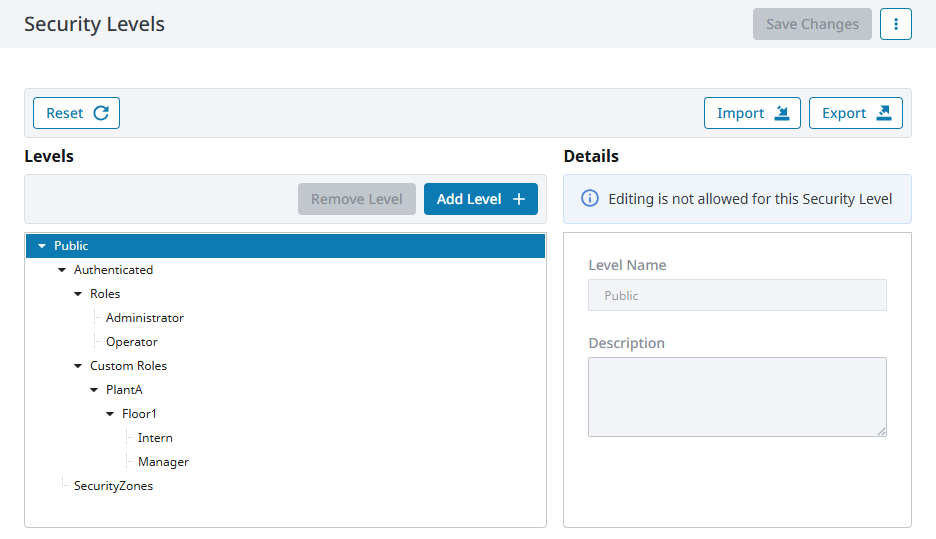Click the Reset refresh arrow icon

point(101,113)
